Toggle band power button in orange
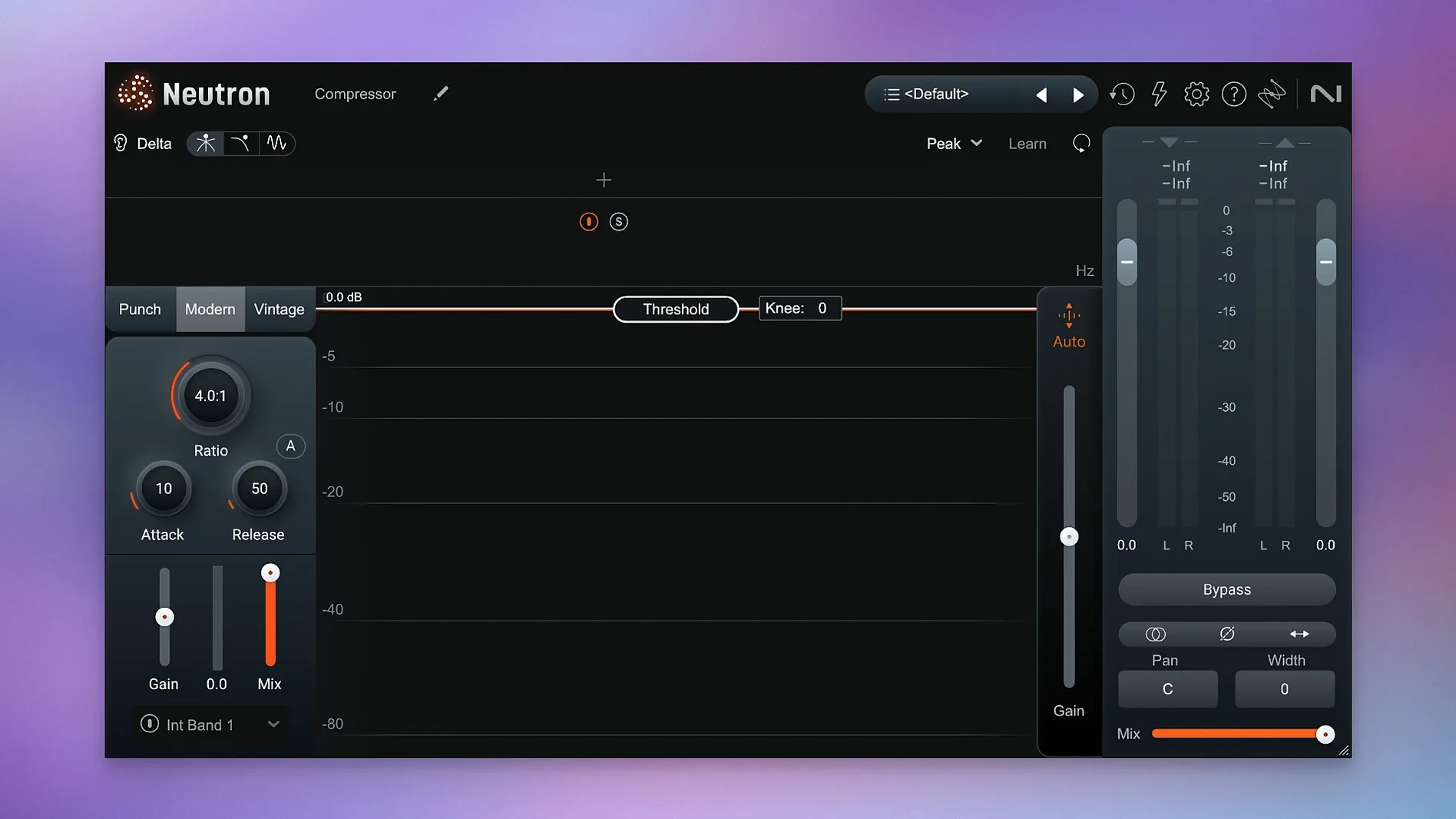This screenshot has width=1456, height=819. click(x=589, y=222)
